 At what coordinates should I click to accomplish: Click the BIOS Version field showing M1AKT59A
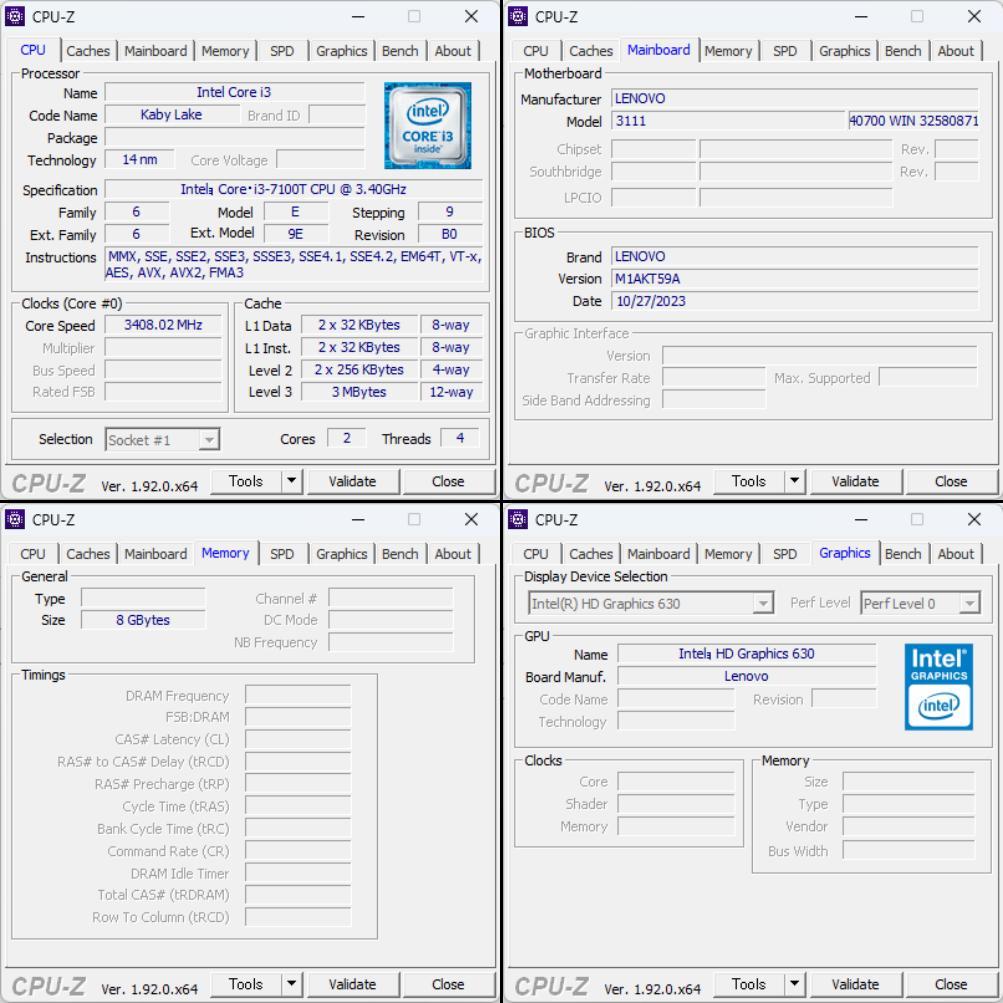[x=794, y=279]
